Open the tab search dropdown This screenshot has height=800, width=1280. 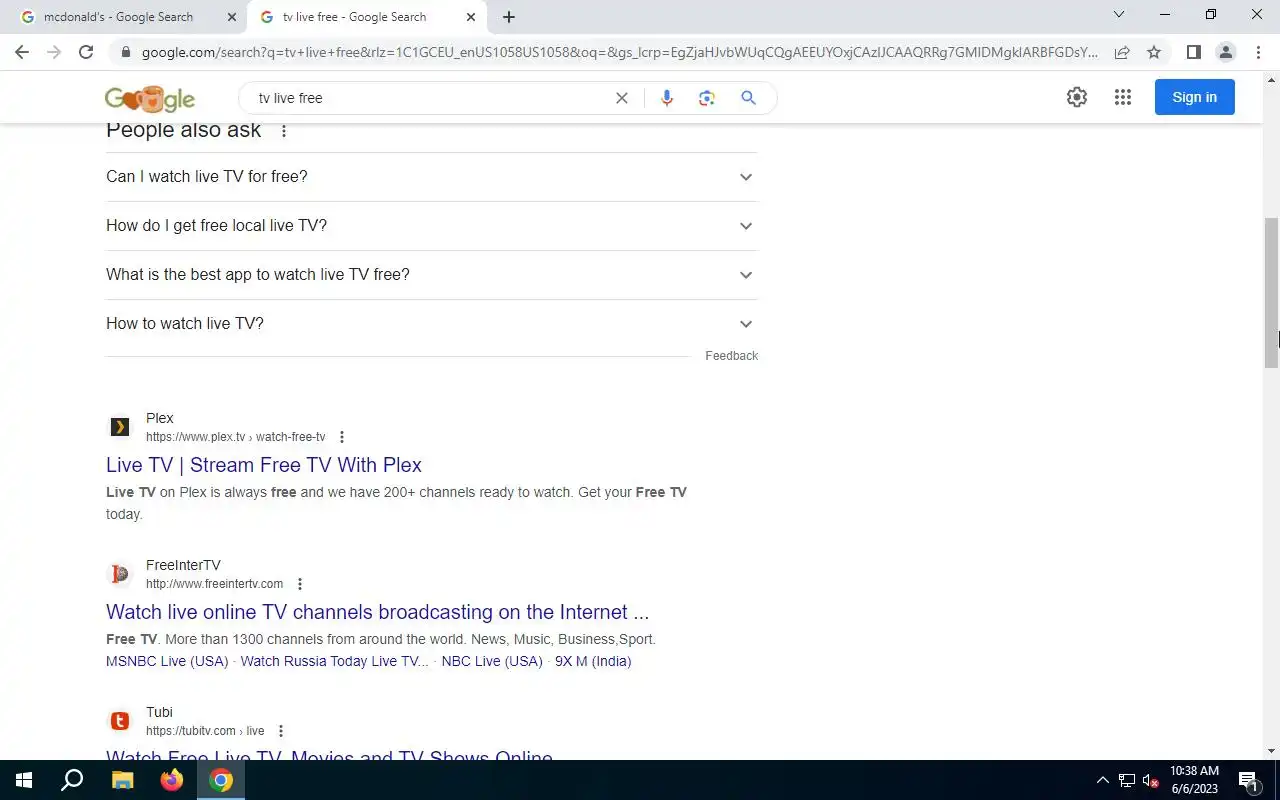pos(1119,15)
